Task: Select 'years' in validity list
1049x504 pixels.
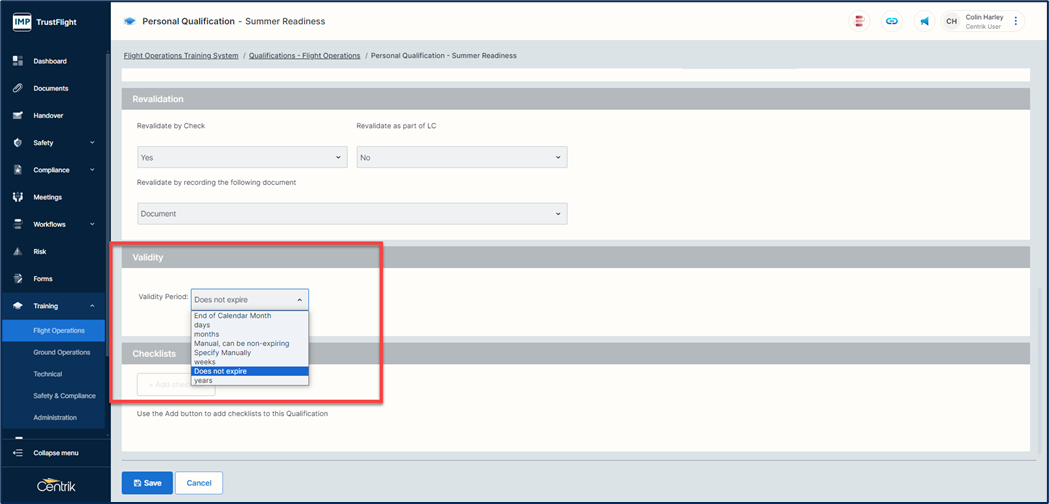Action: coord(204,381)
